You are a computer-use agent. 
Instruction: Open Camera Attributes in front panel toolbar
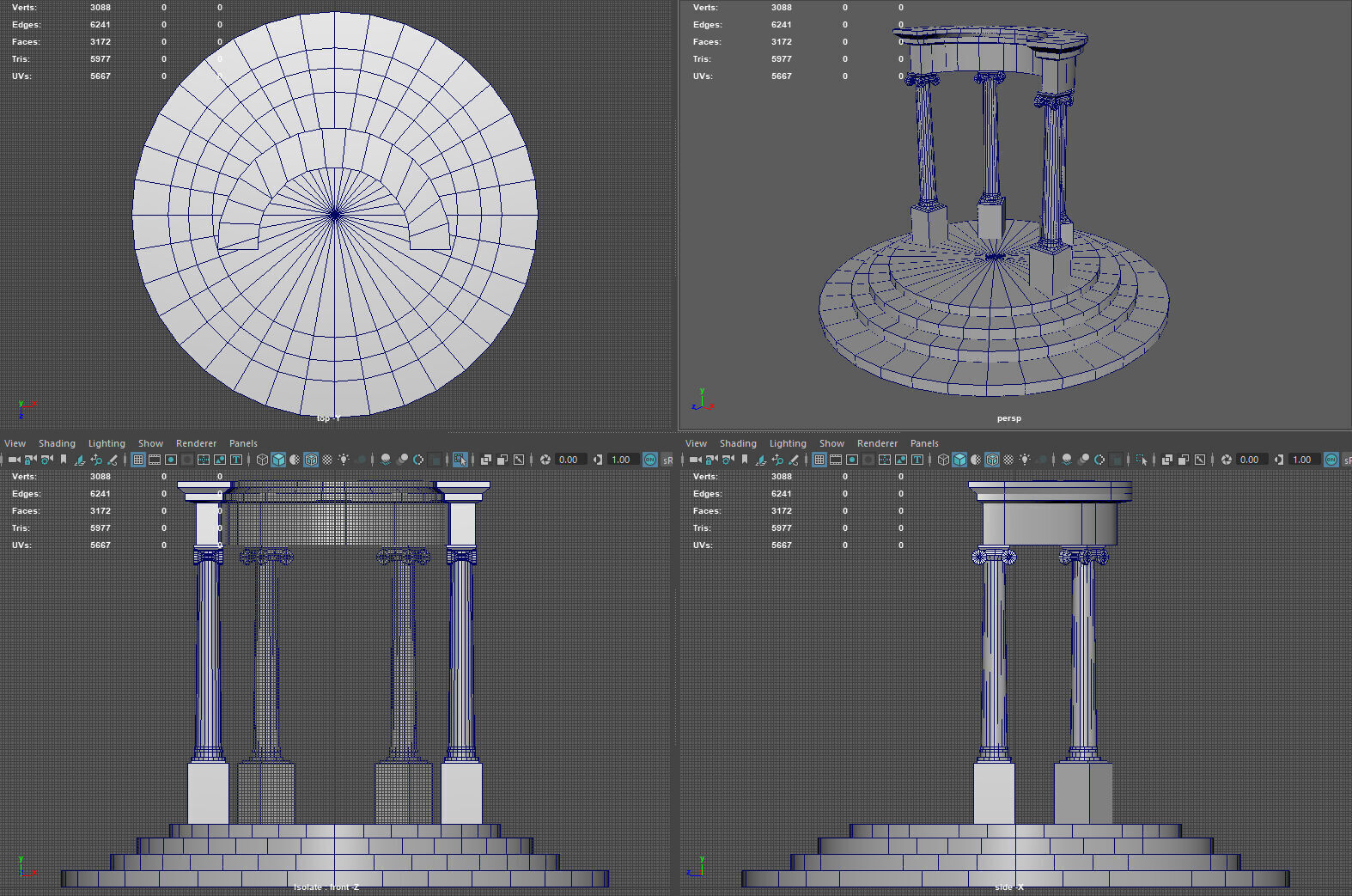click(x=47, y=460)
